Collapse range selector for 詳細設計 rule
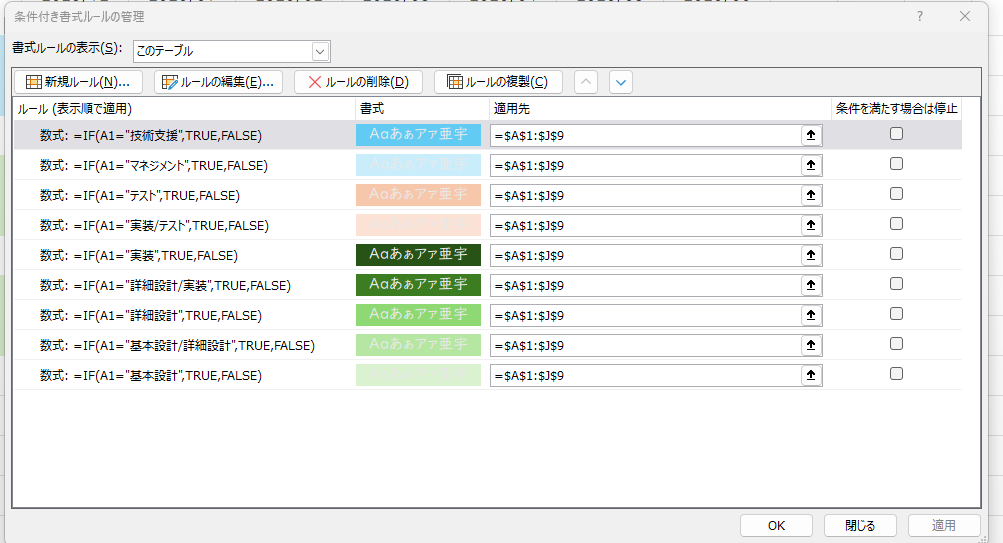The image size is (1003, 543). tap(811, 316)
